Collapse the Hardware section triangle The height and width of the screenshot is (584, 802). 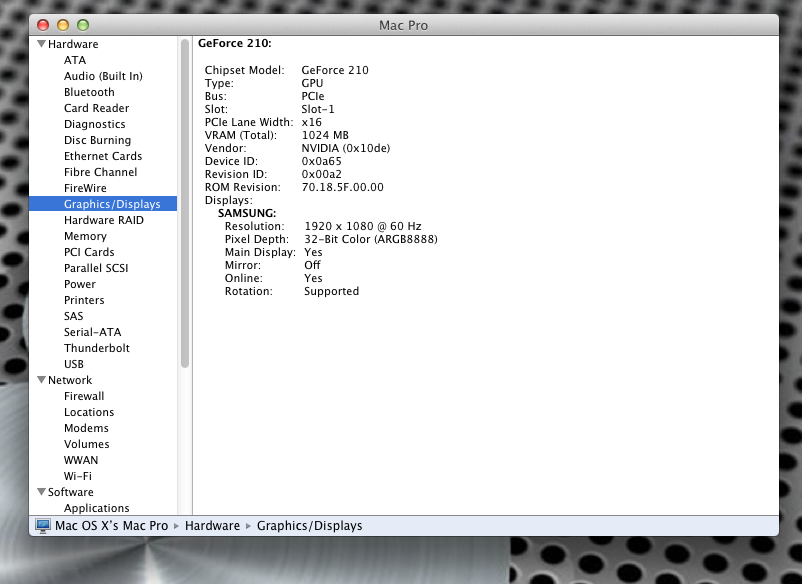[41, 44]
